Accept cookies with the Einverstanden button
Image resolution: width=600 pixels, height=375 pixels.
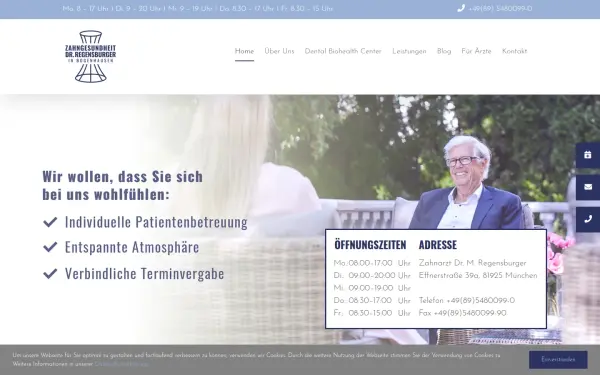[558, 360]
